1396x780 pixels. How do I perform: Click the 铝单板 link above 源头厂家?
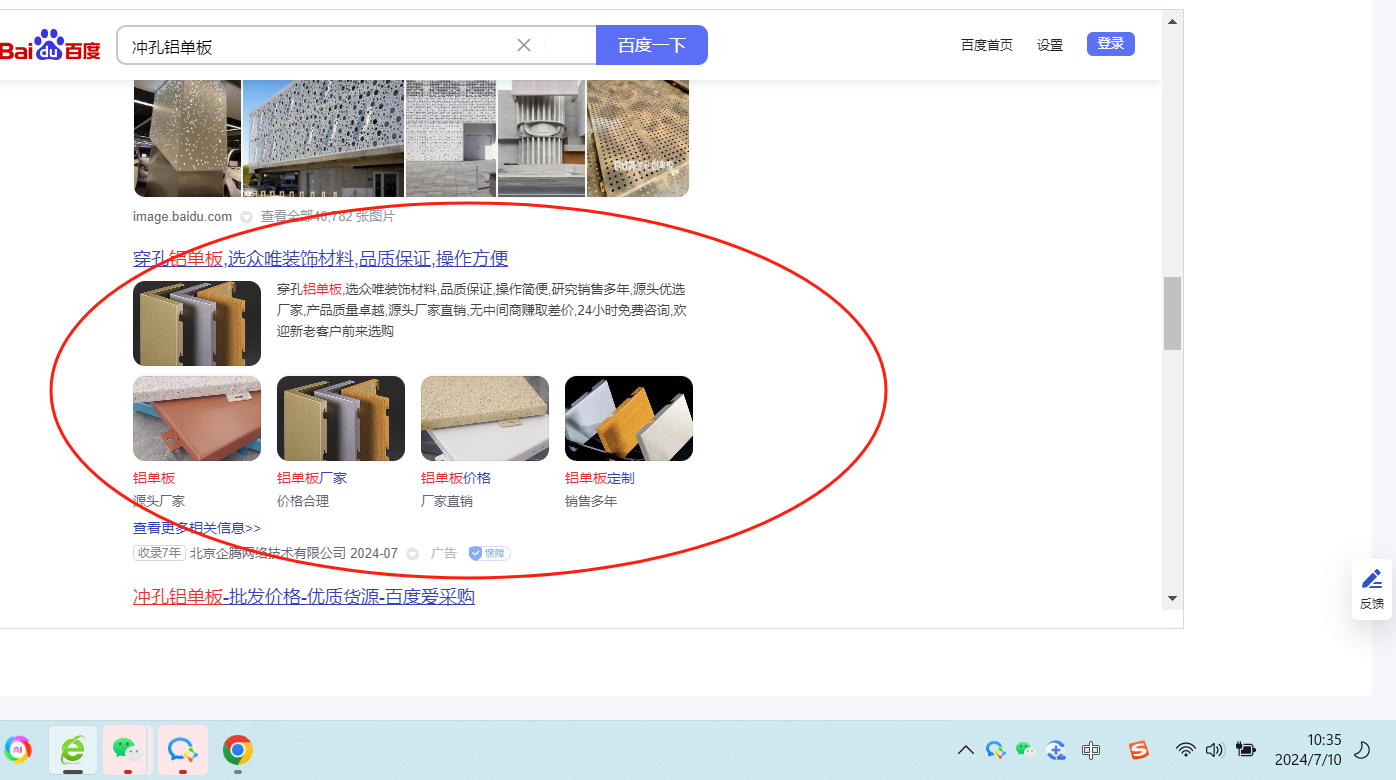point(154,478)
